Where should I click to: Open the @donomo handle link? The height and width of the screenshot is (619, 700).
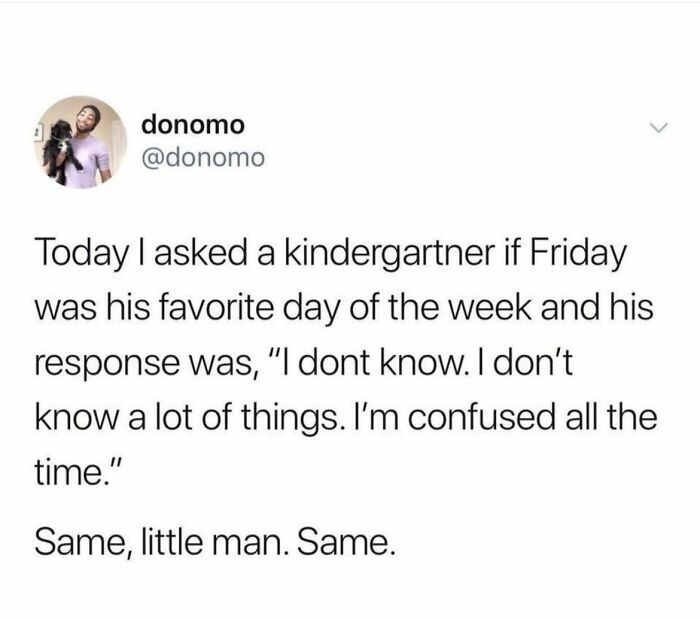(x=203, y=158)
